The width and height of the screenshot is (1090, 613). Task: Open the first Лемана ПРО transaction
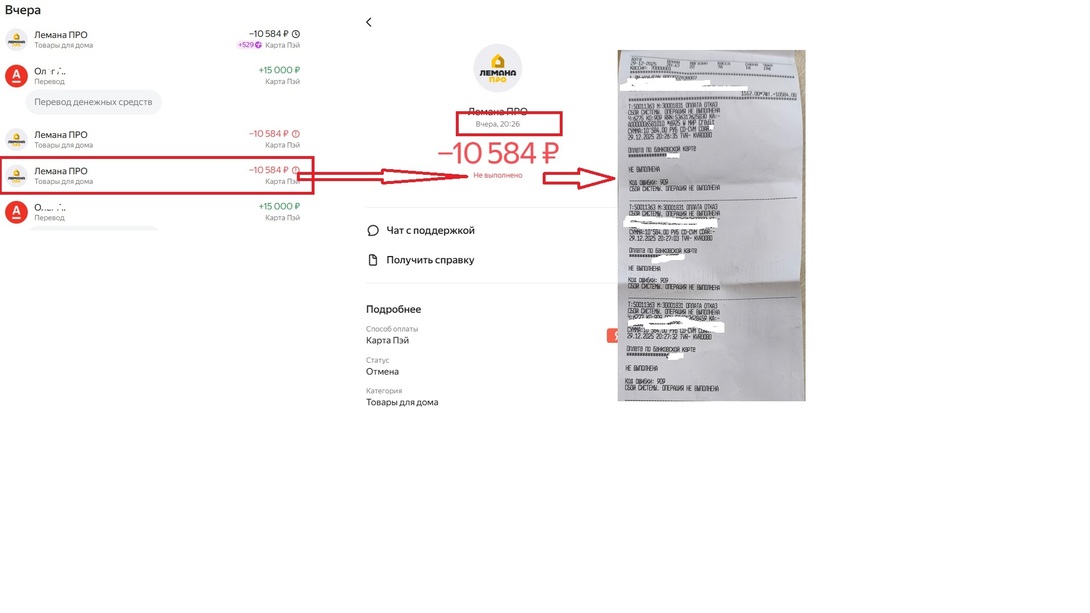tap(153, 39)
